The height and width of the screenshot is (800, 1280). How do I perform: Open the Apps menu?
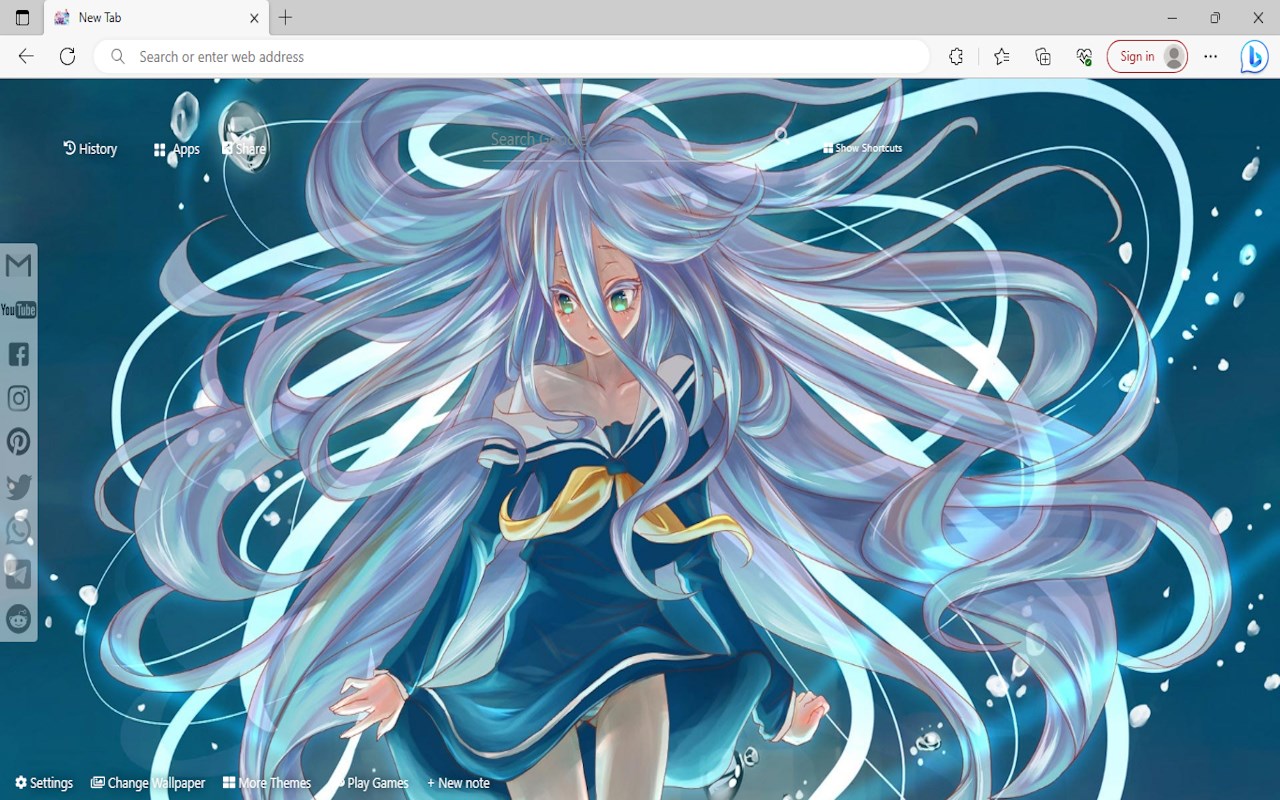pyautogui.click(x=177, y=149)
